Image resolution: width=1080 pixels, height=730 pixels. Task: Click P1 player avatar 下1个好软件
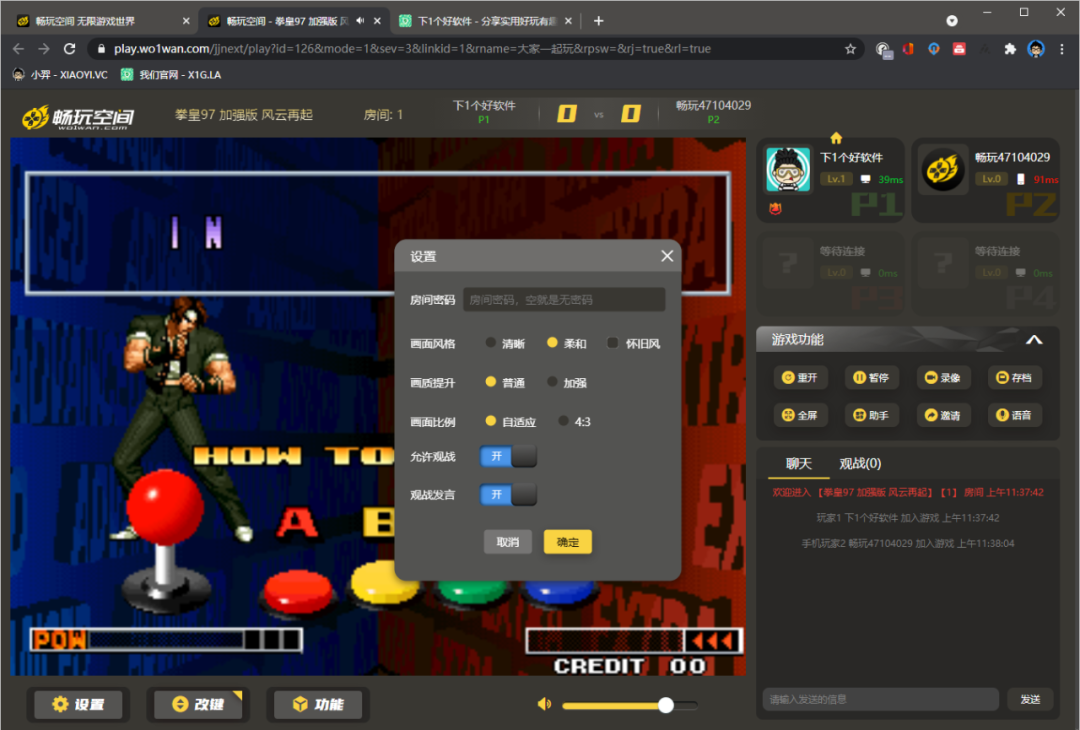click(788, 169)
